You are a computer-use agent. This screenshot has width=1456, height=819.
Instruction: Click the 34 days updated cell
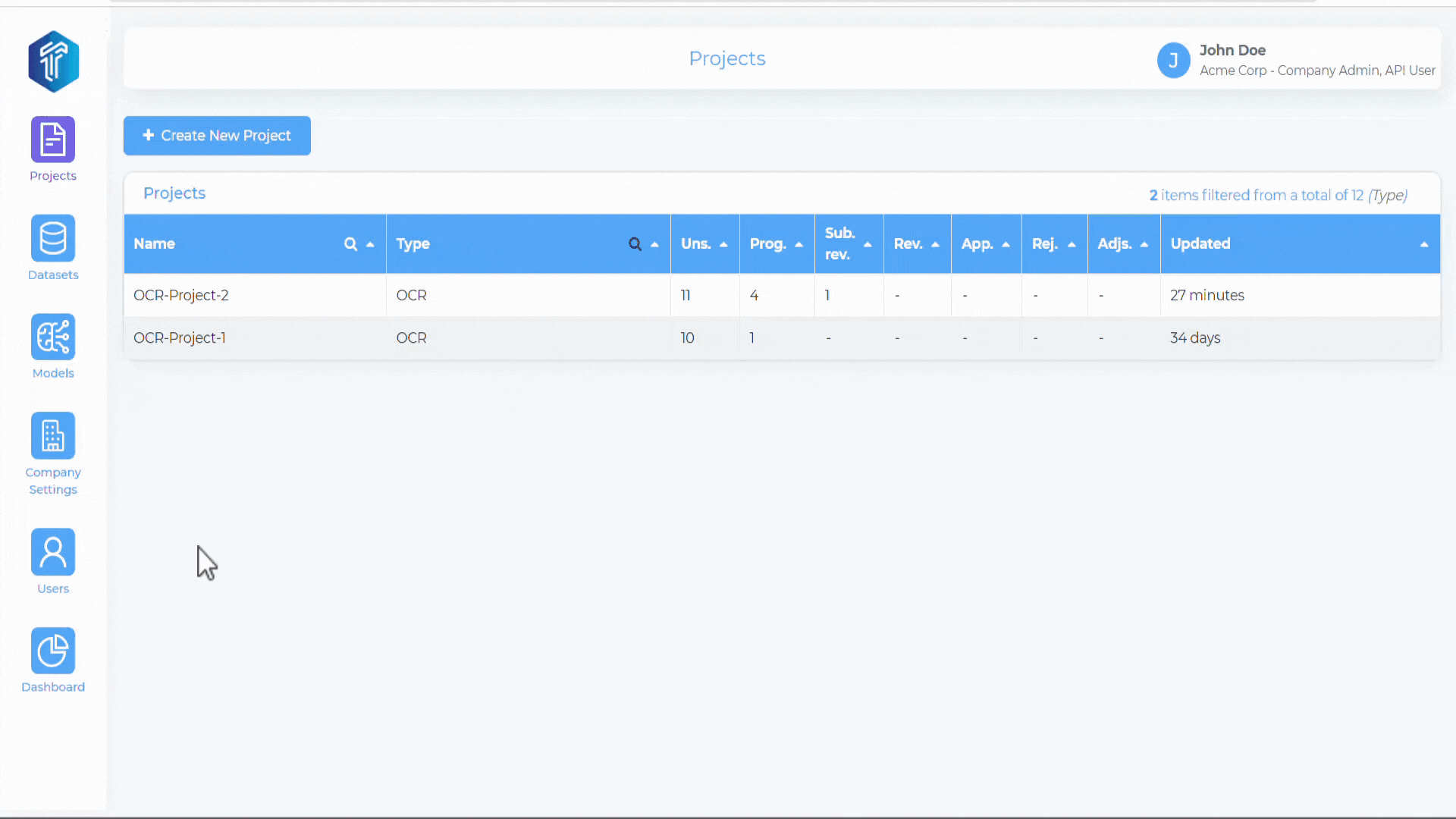(x=1194, y=337)
